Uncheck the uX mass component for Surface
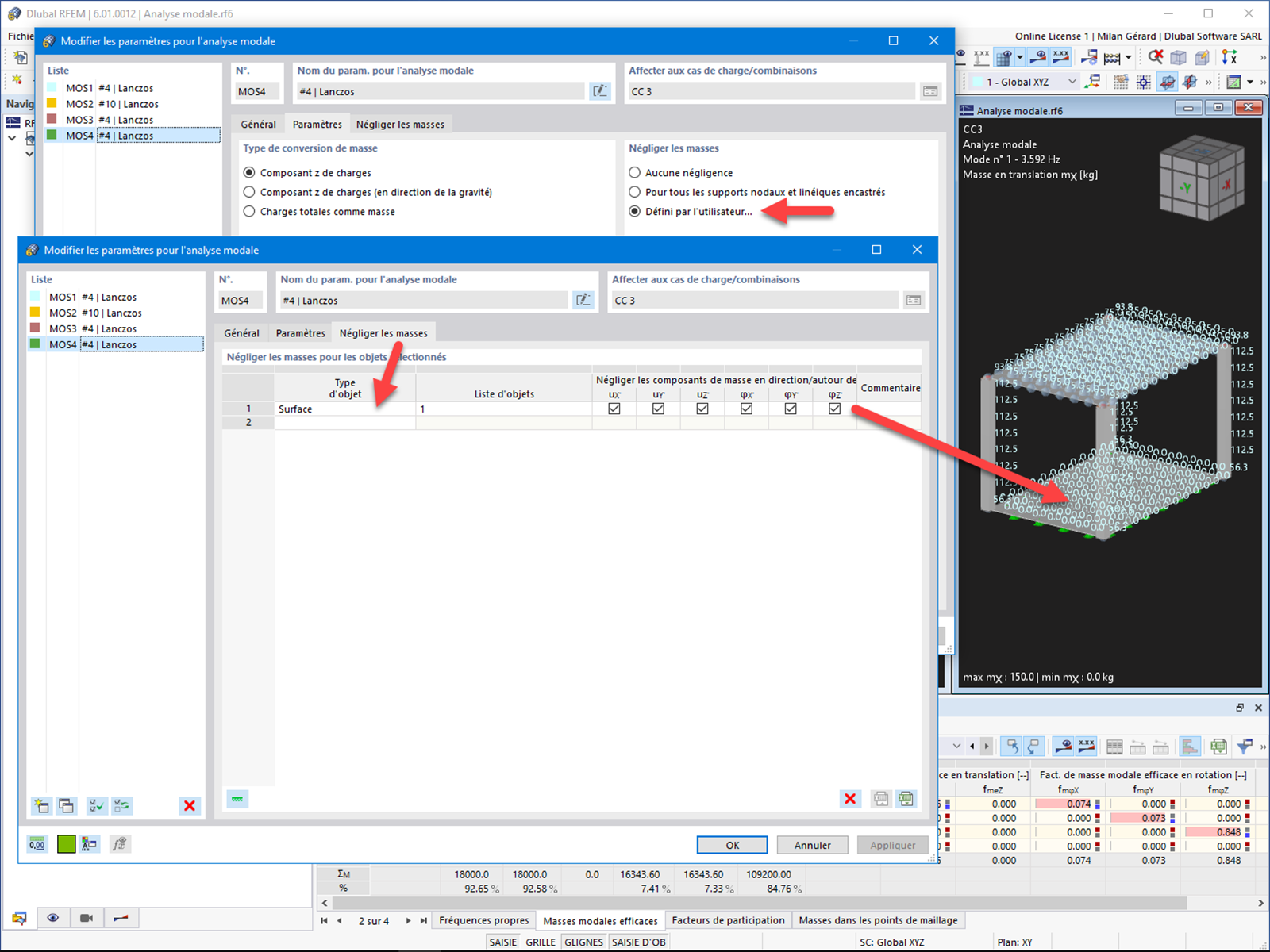 (614, 409)
